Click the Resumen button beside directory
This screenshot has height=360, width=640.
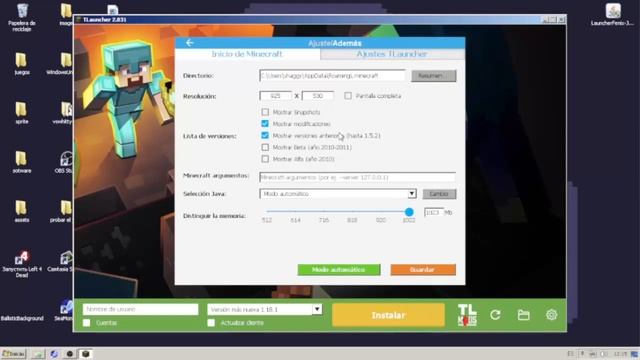(x=433, y=76)
